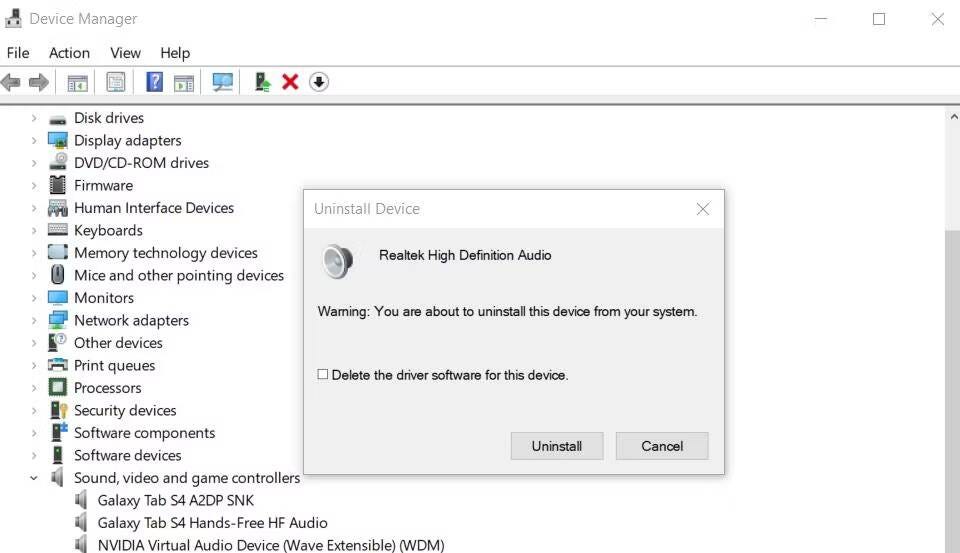960x553 pixels.
Task: Collapse Sound, video and game controllers
Action: pos(34,478)
